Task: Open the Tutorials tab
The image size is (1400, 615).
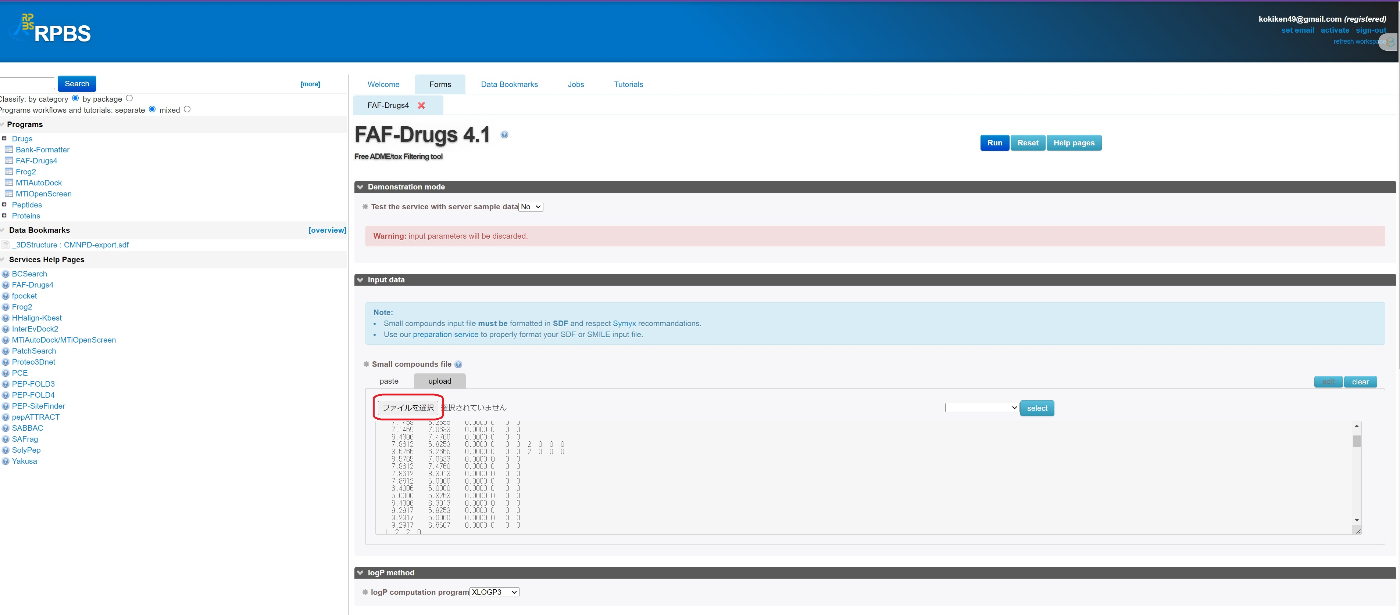Action: click(x=629, y=84)
